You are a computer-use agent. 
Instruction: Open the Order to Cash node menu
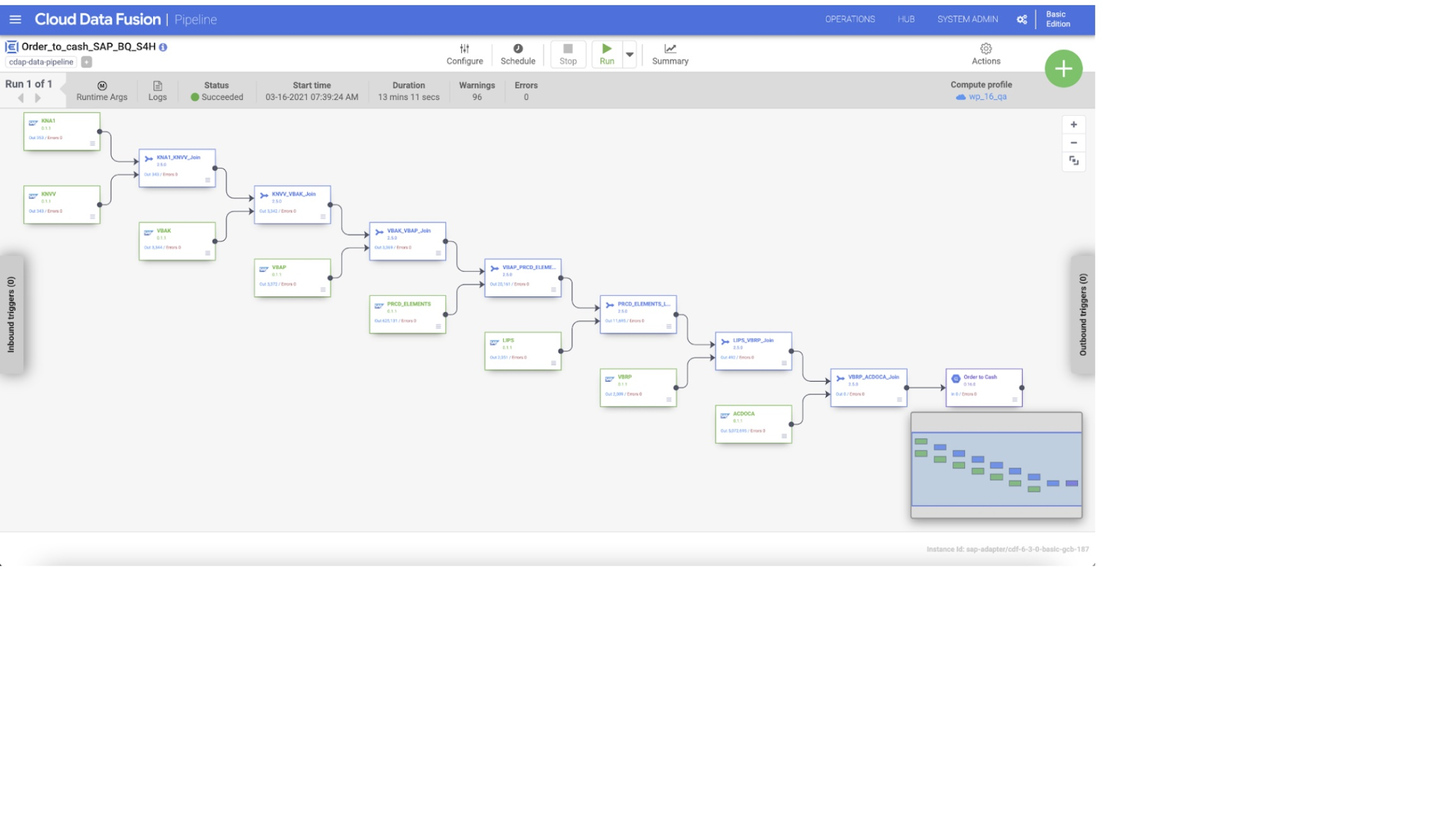coord(1015,400)
